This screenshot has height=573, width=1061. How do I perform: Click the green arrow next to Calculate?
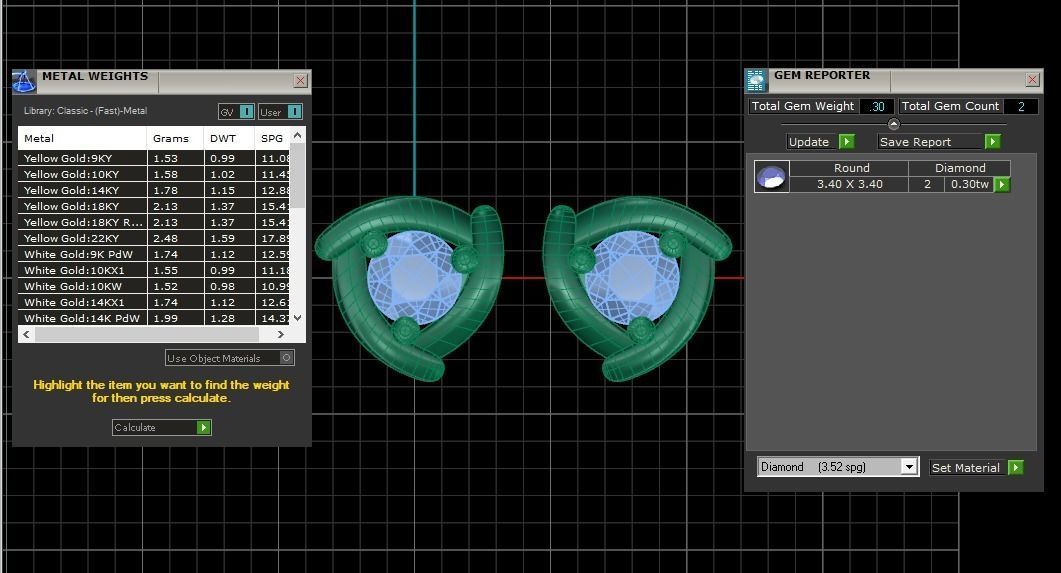(204, 428)
